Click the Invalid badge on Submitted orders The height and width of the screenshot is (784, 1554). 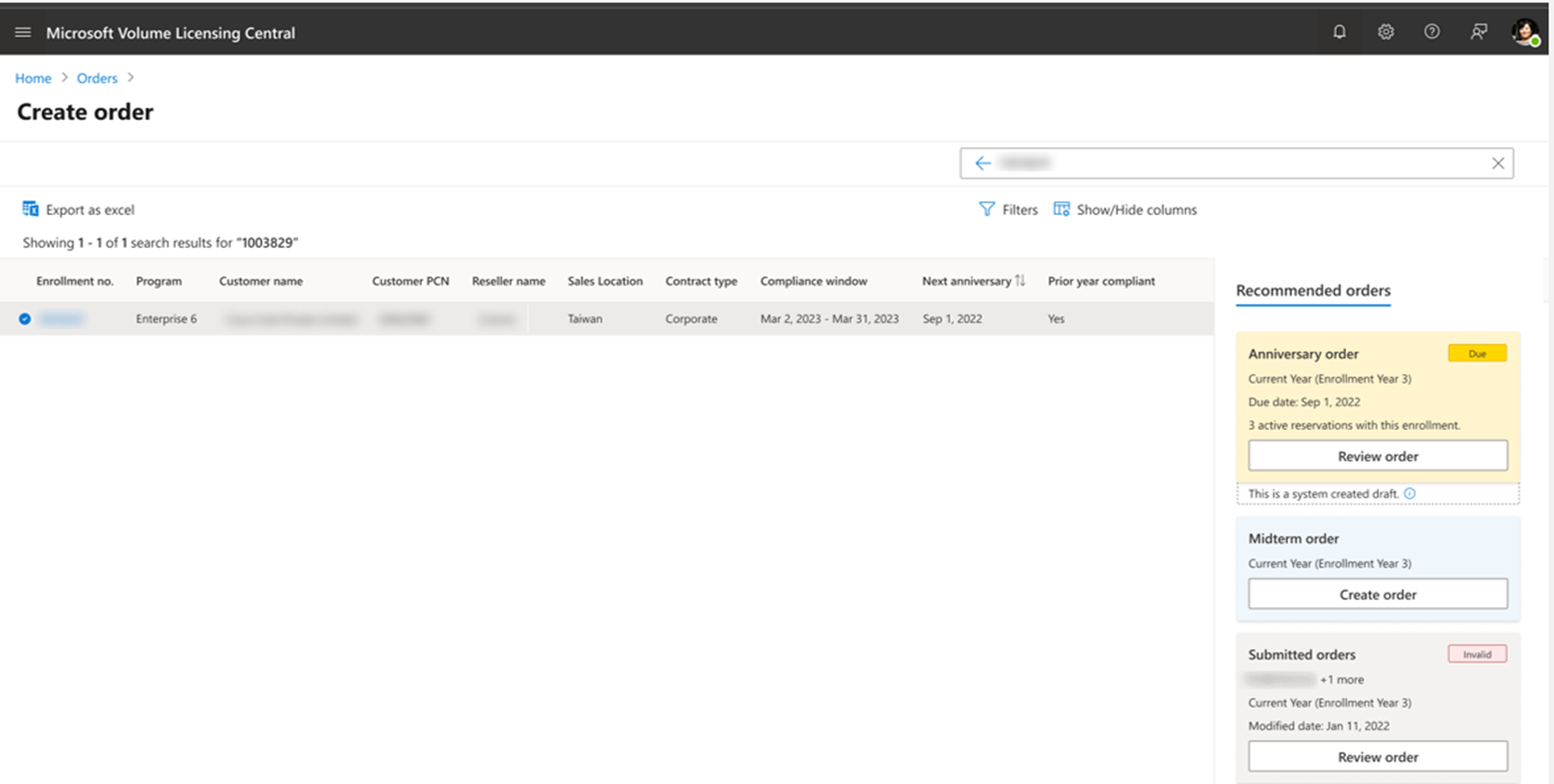tap(1477, 654)
